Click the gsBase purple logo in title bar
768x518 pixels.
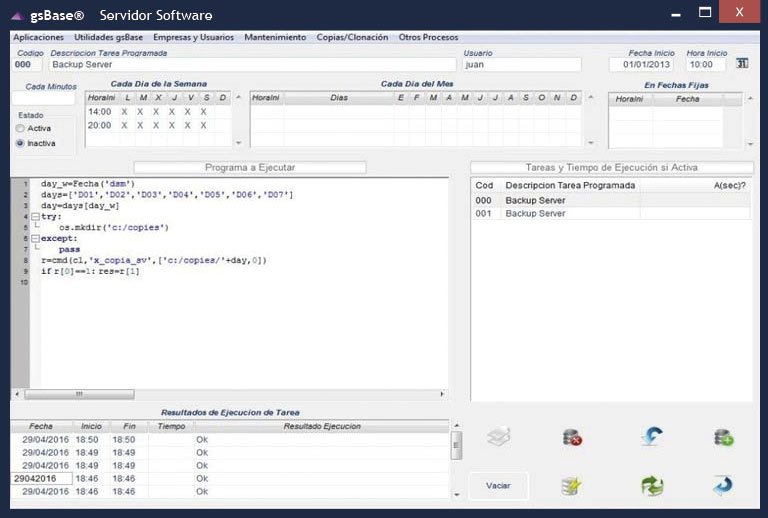click(x=17, y=16)
